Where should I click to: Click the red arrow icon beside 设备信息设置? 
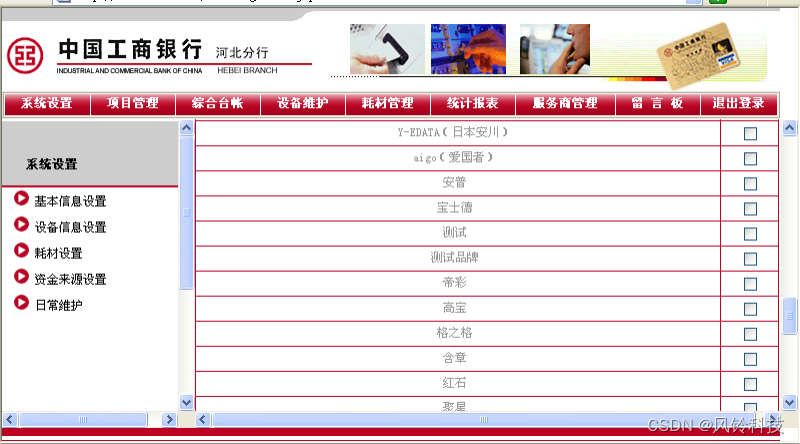[x=21, y=224]
